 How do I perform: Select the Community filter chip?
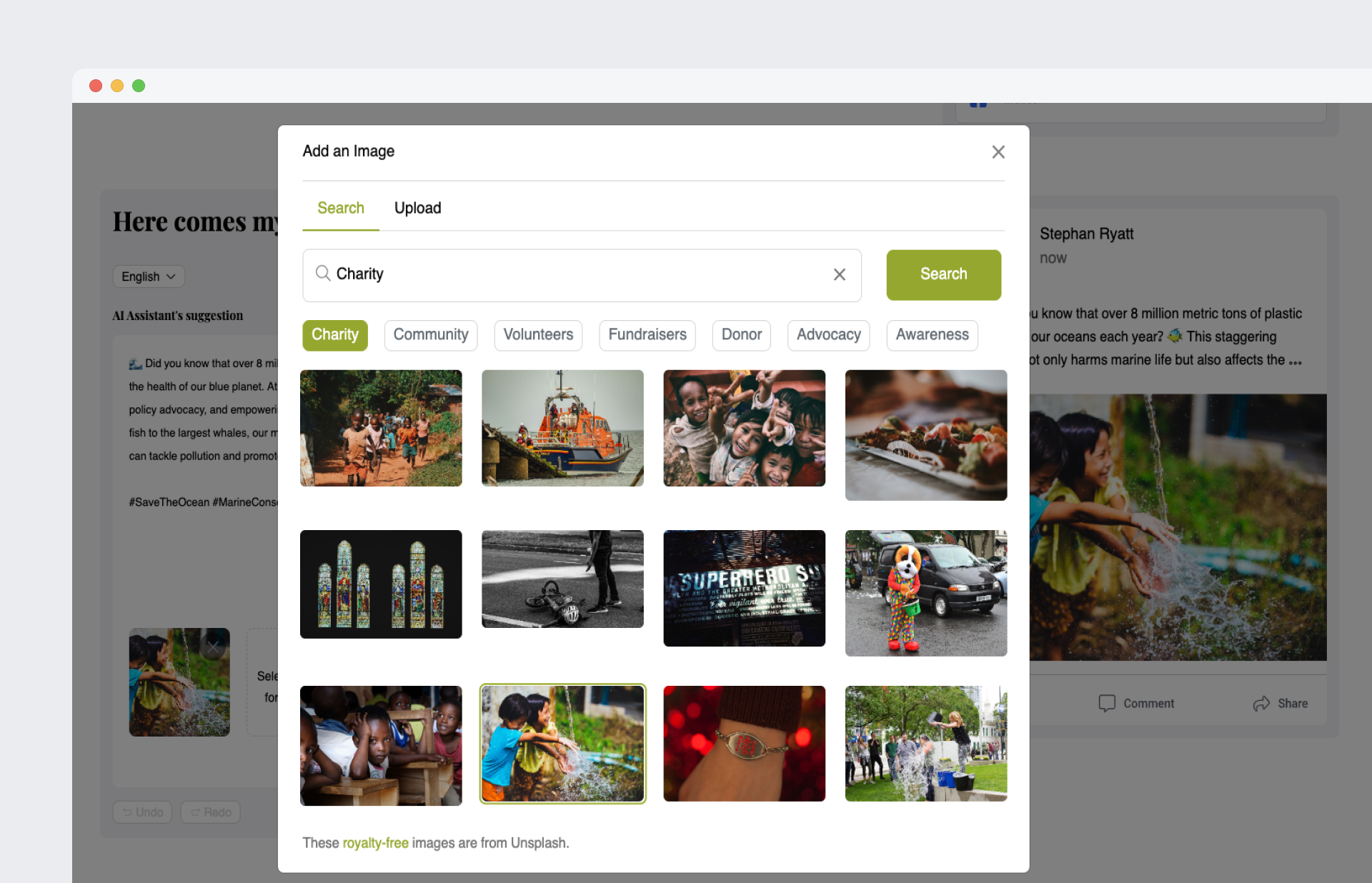(x=430, y=335)
